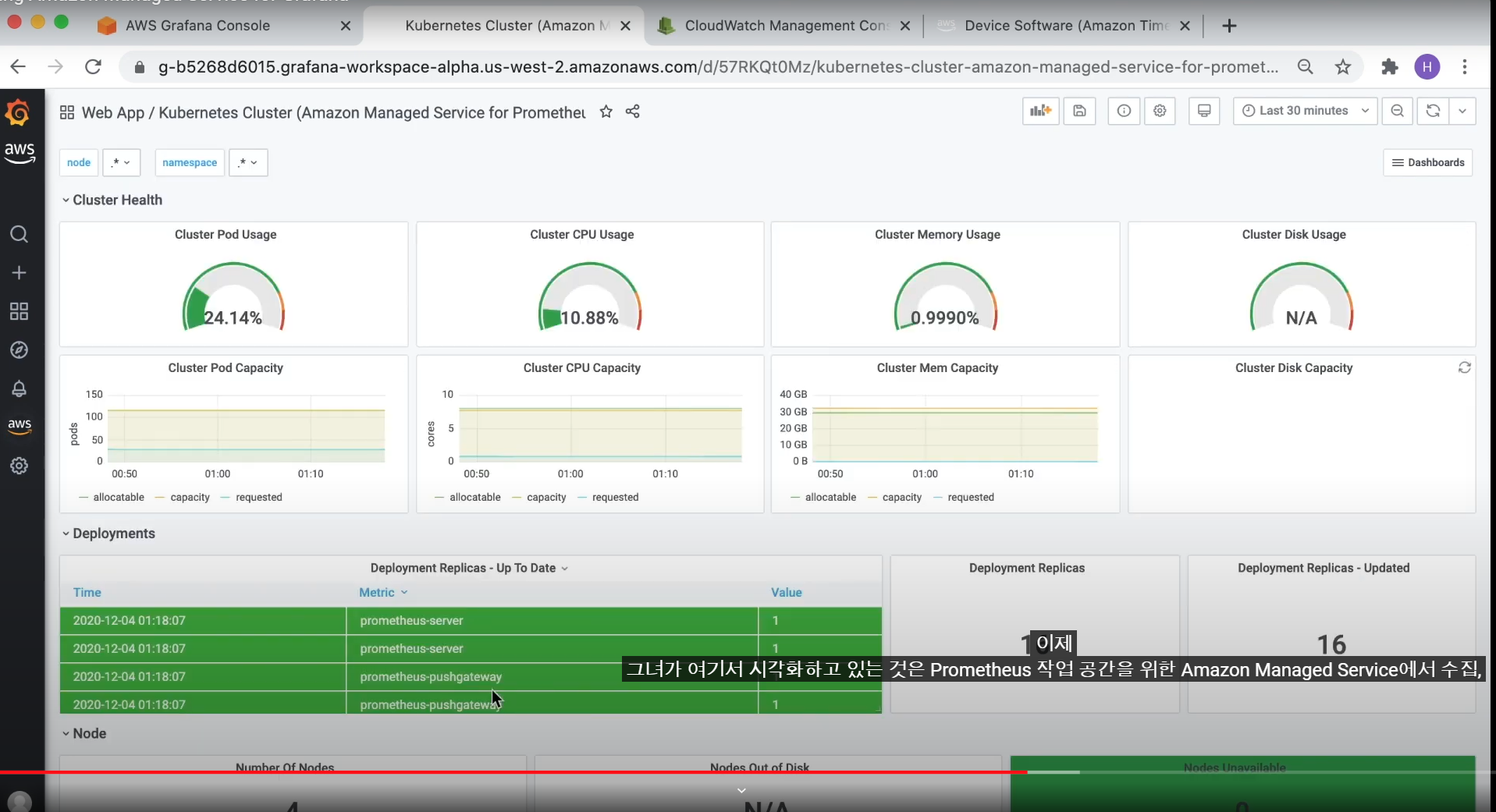Open the Alerting bell icon
Image resolution: width=1496 pixels, height=812 pixels.
[19, 388]
